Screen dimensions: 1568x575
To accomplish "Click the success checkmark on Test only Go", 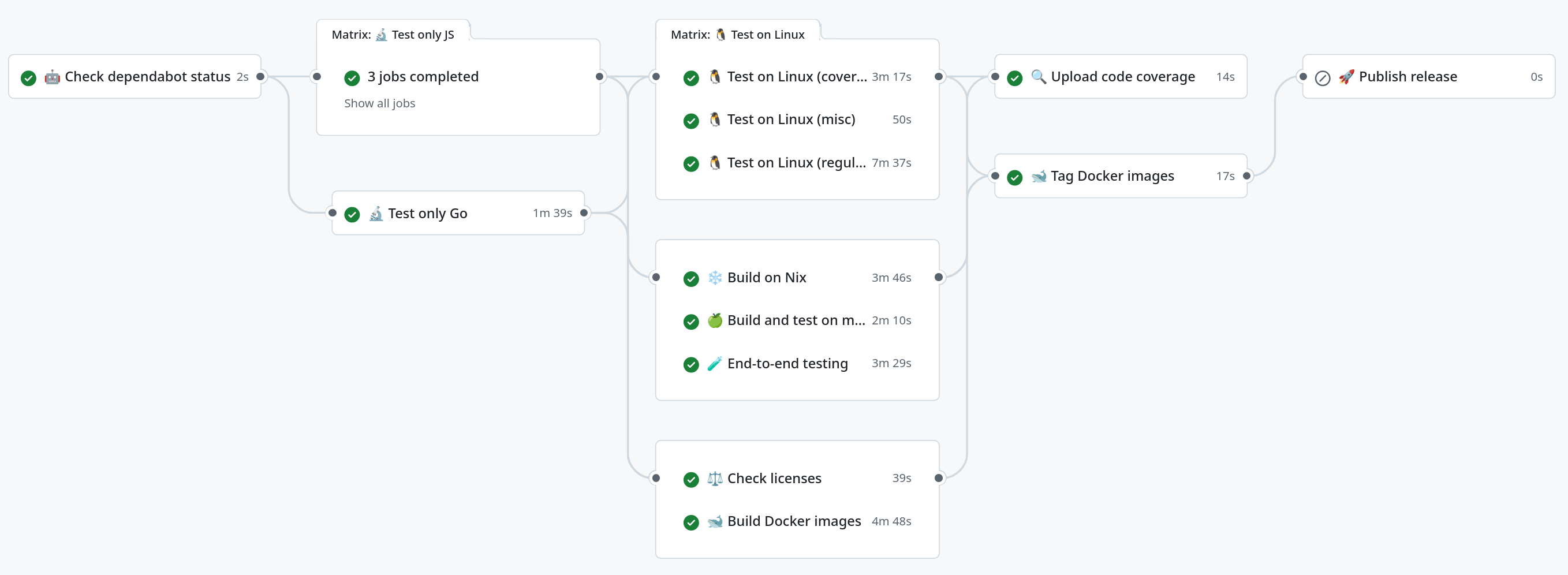I will pyautogui.click(x=353, y=214).
